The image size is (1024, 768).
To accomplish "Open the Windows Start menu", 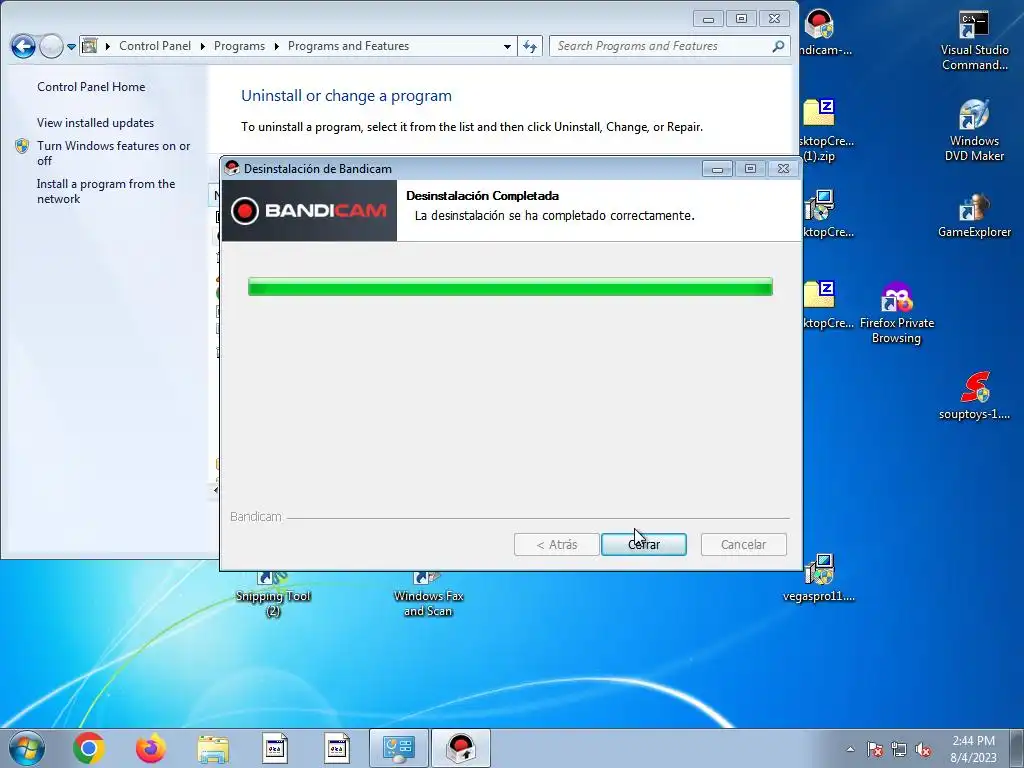I will 26,748.
